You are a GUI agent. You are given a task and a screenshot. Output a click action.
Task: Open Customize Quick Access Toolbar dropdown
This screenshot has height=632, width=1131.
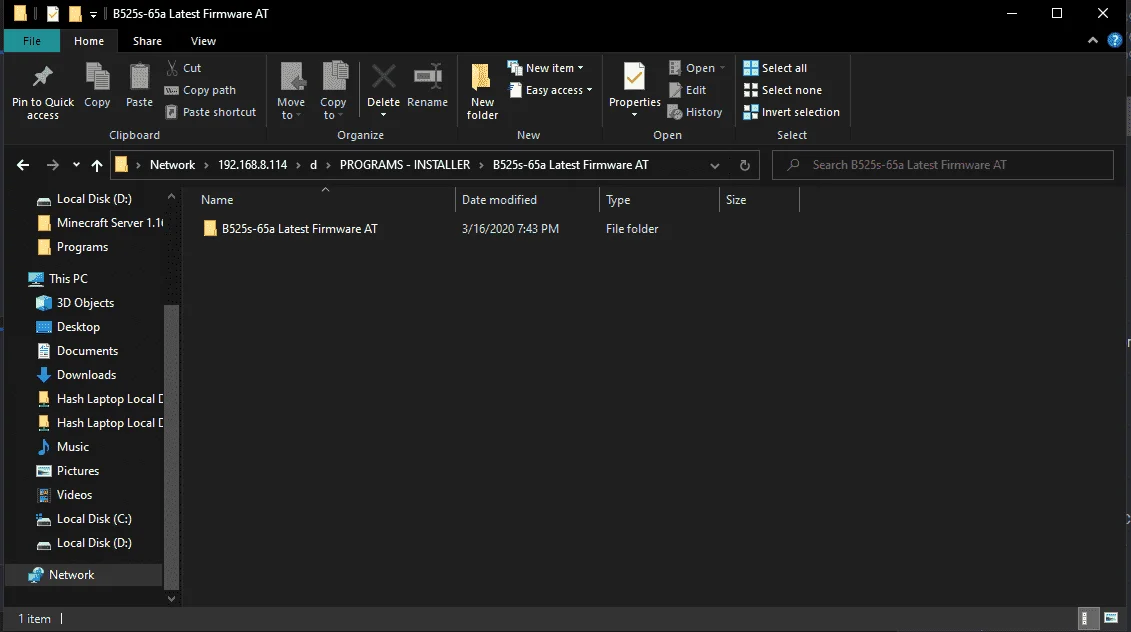pyautogui.click(x=93, y=14)
